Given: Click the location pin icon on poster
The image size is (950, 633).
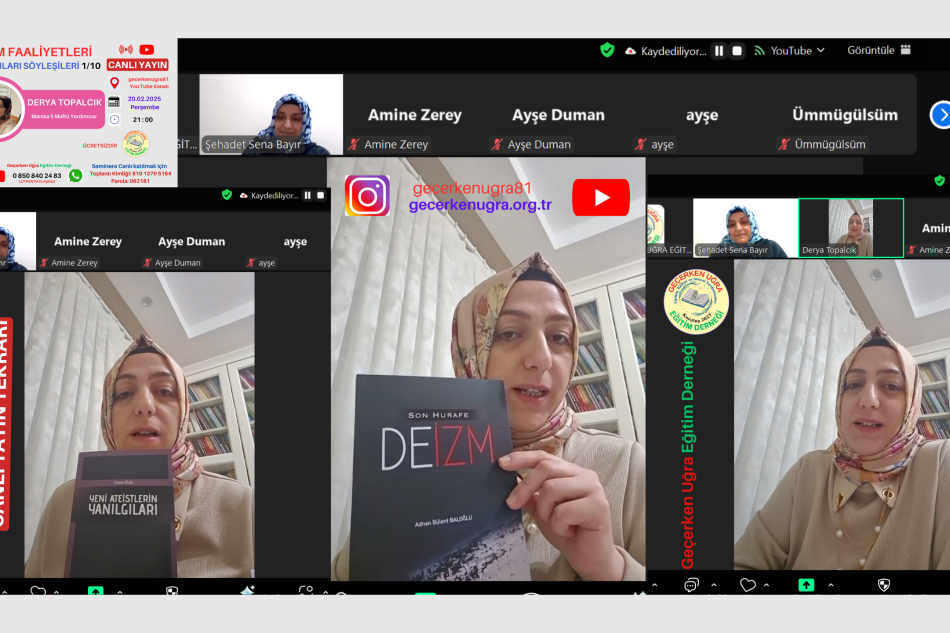Looking at the screenshot, I should pyautogui.click(x=114, y=82).
